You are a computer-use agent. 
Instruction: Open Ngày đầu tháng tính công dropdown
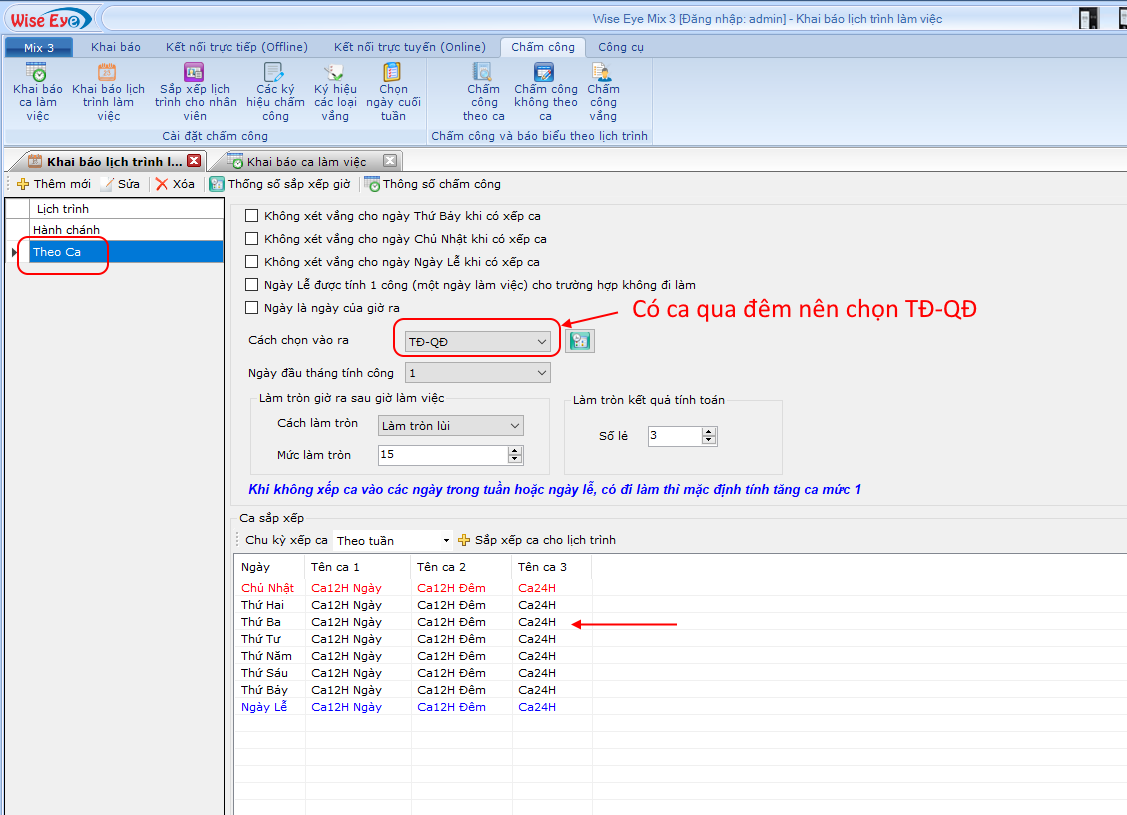point(541,373)
